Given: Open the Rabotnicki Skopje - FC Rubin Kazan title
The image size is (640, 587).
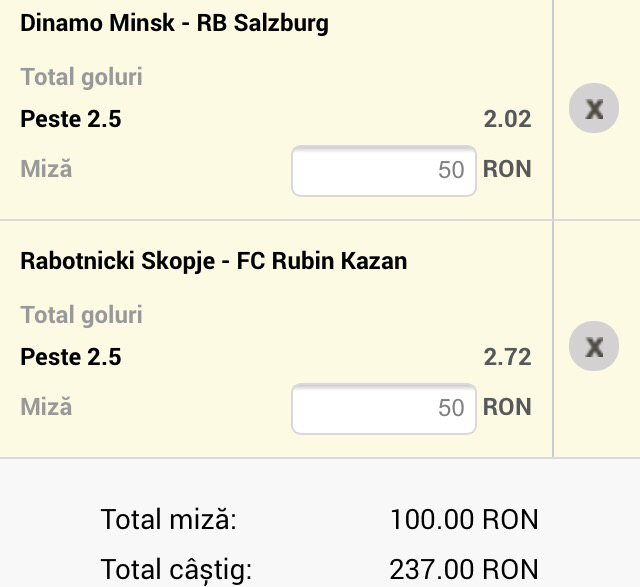Looking at the screenshot, I should (x=213, y=262).
